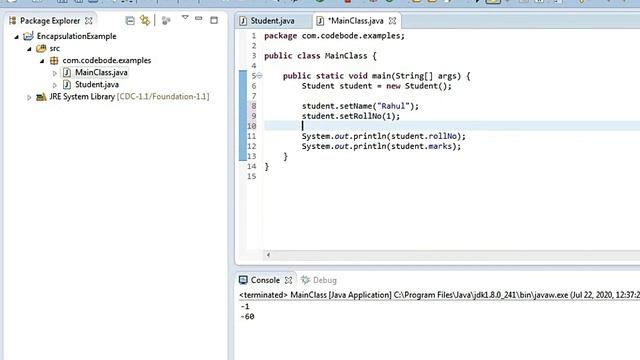The height and width of the screenshot is (360, 640).
Task: Select EncapsulationExample in Package Explorer
Action: (76, 36)
